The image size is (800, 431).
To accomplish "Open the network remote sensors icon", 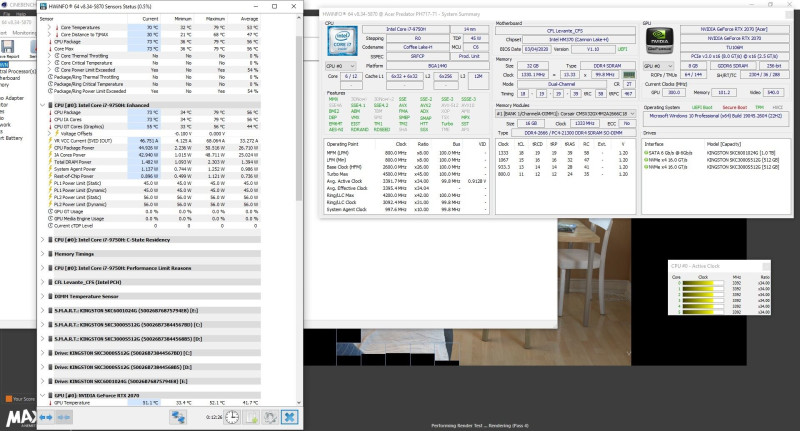I will point(178,417).
